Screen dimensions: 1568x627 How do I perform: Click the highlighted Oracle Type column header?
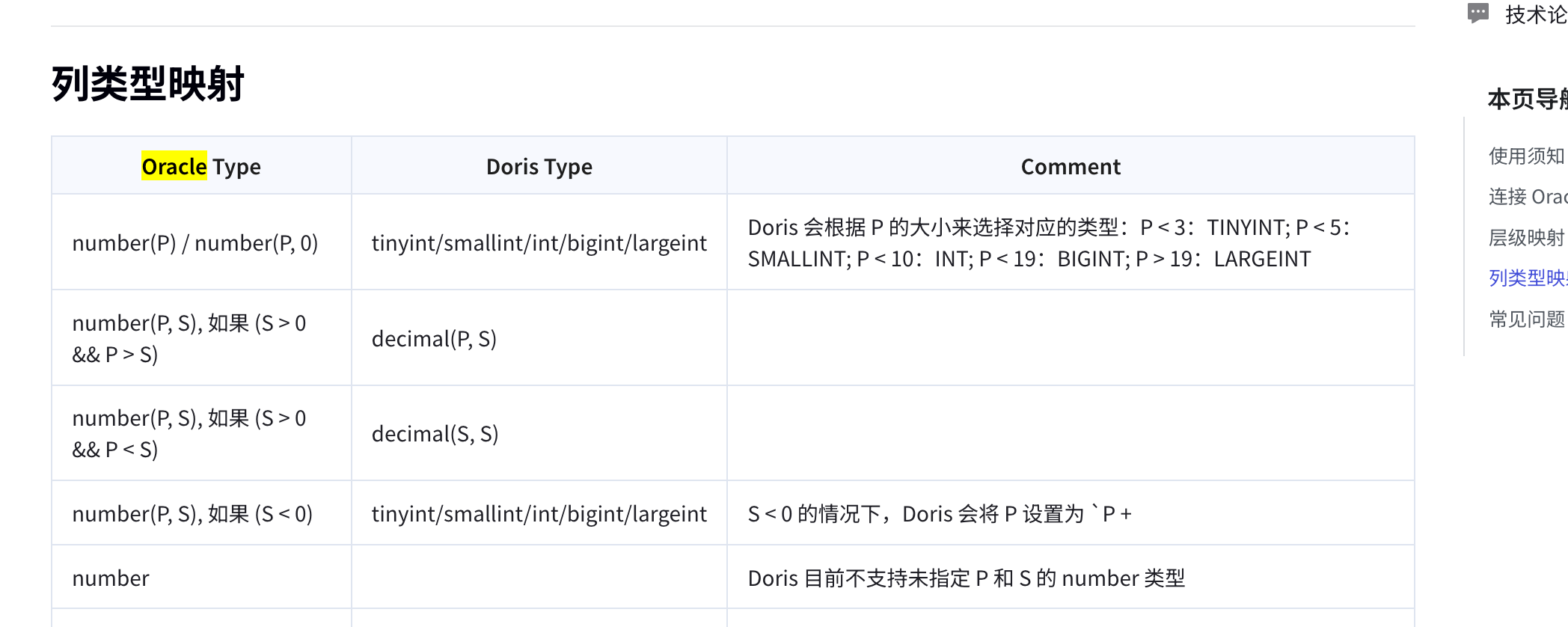(x=201, y=166)
